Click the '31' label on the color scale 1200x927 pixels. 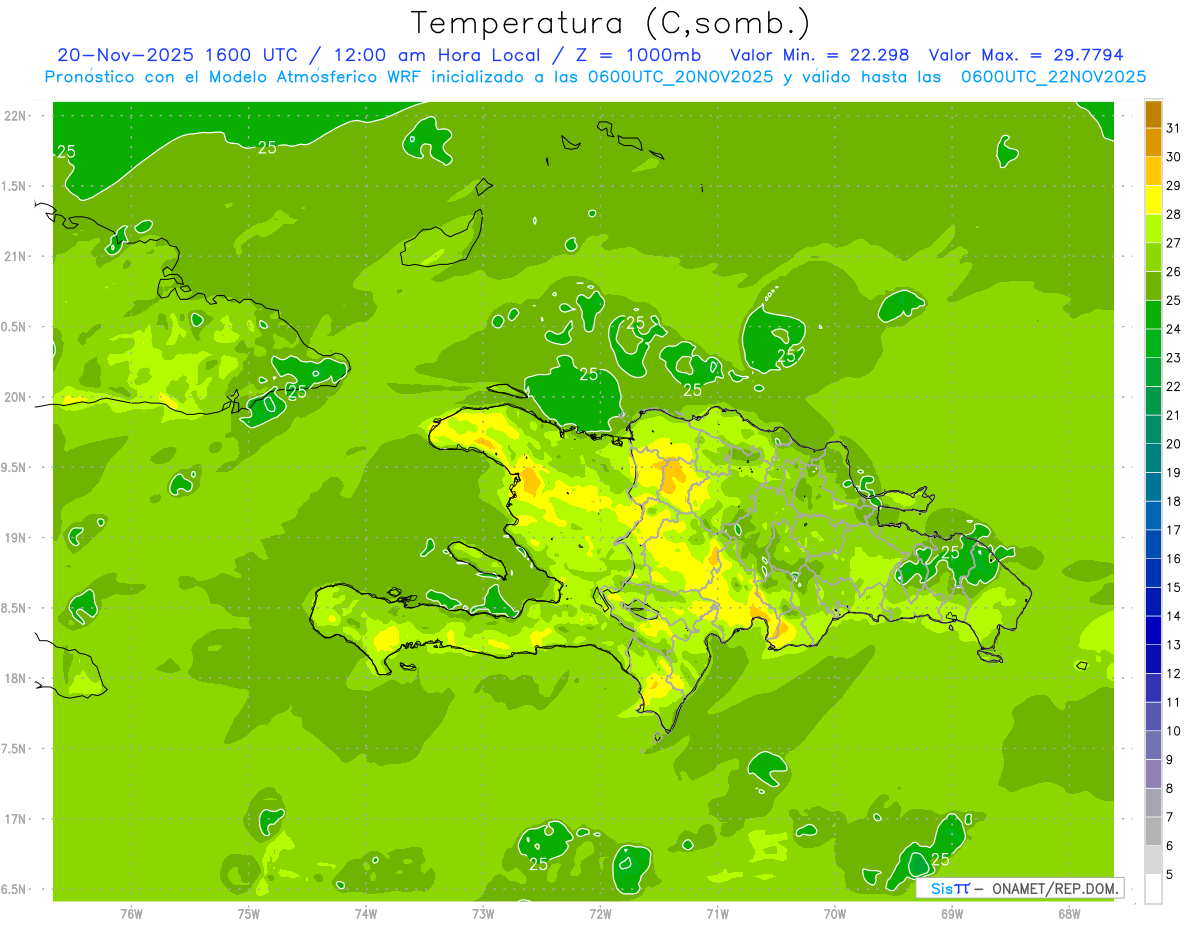1173,128
